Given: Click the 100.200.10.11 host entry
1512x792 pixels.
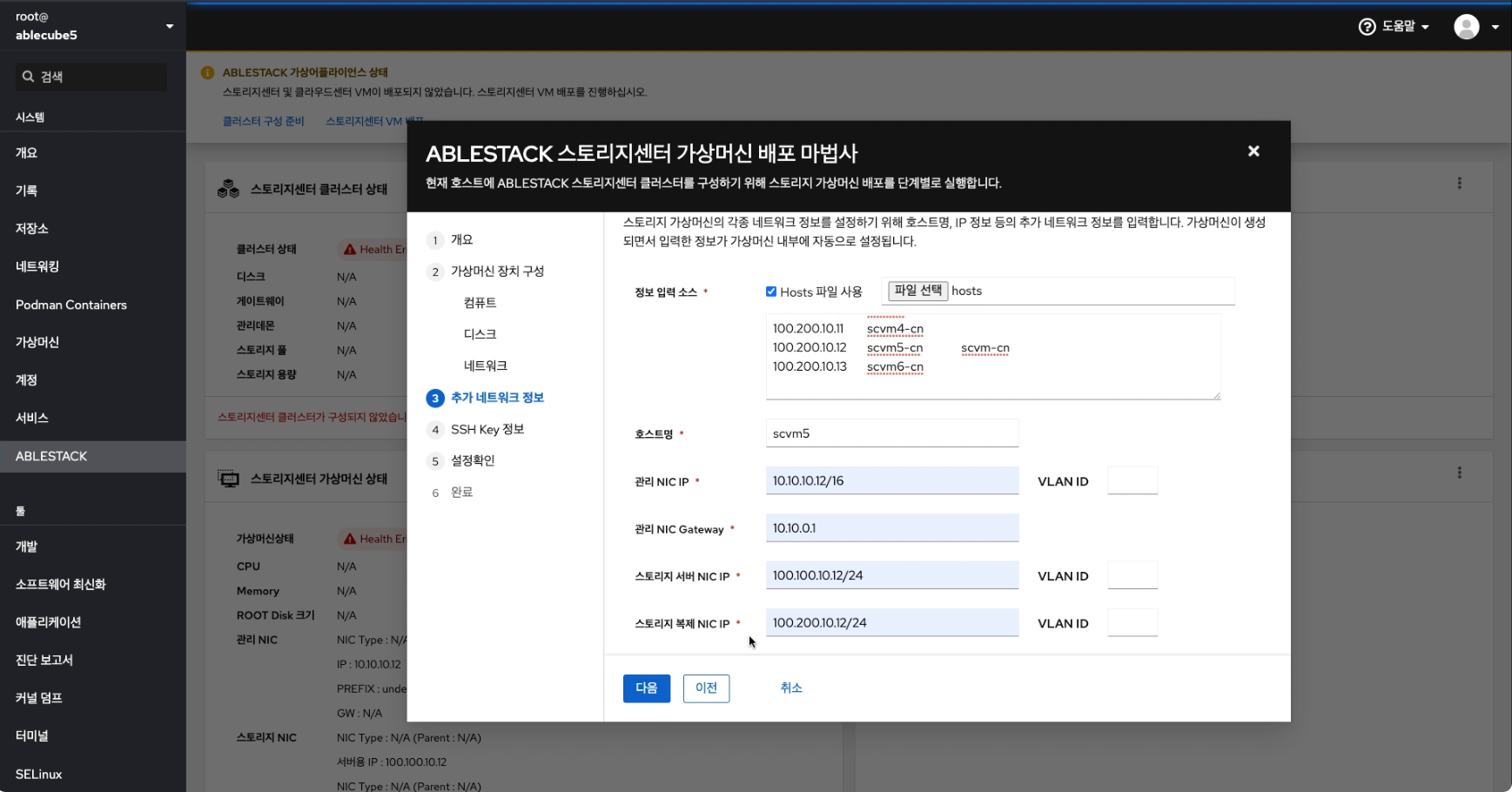Looking at the screenshot, I should [x=809, y=329].
